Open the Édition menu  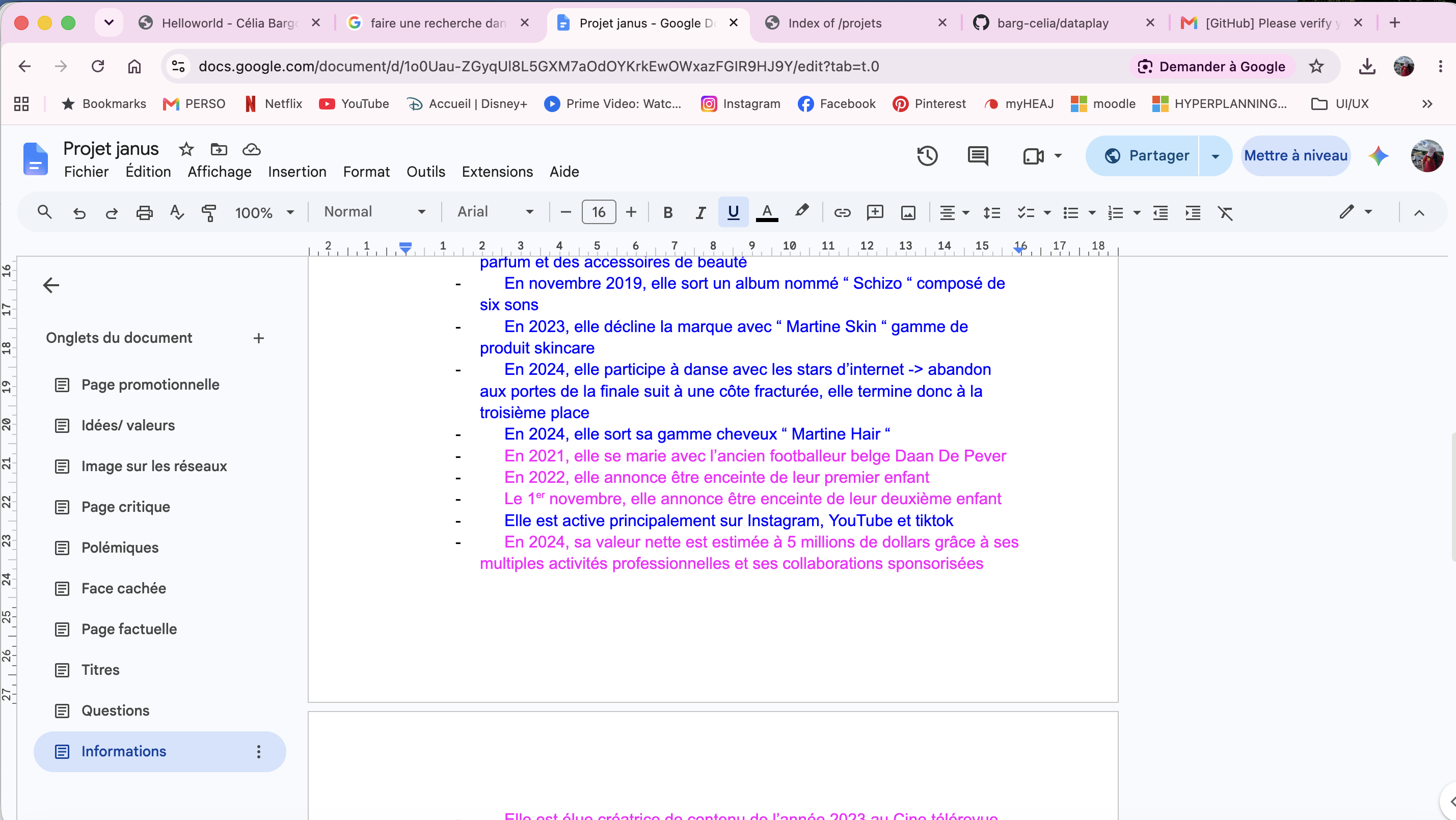click(x=148, y=172)
